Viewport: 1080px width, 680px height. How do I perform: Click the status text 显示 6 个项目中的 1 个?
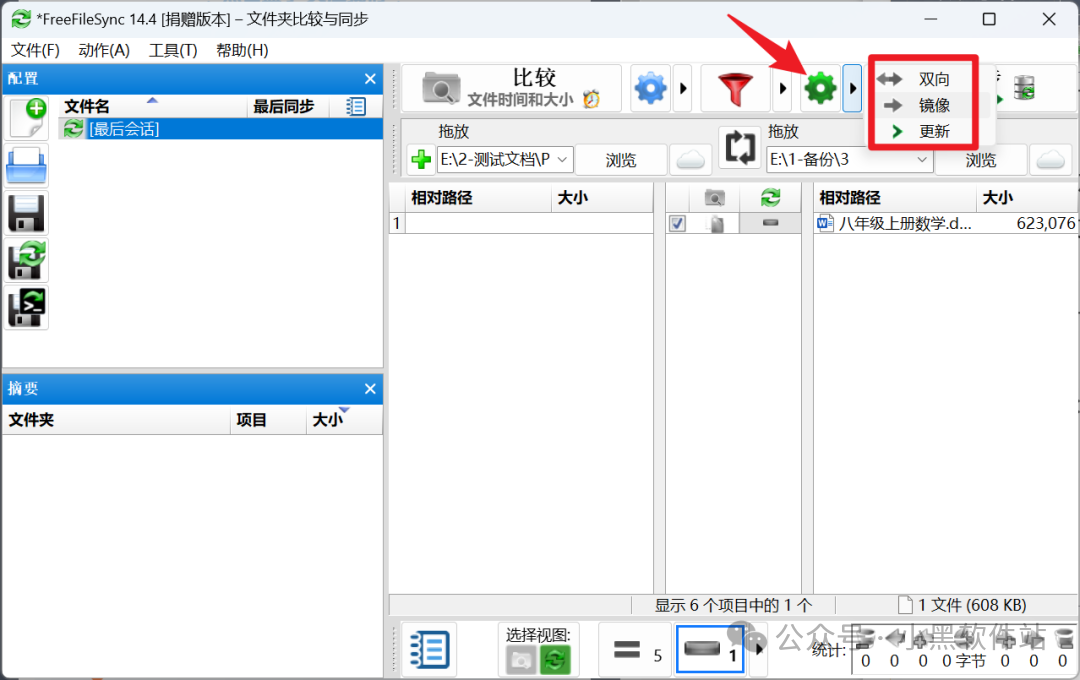(x=733, y=605)
